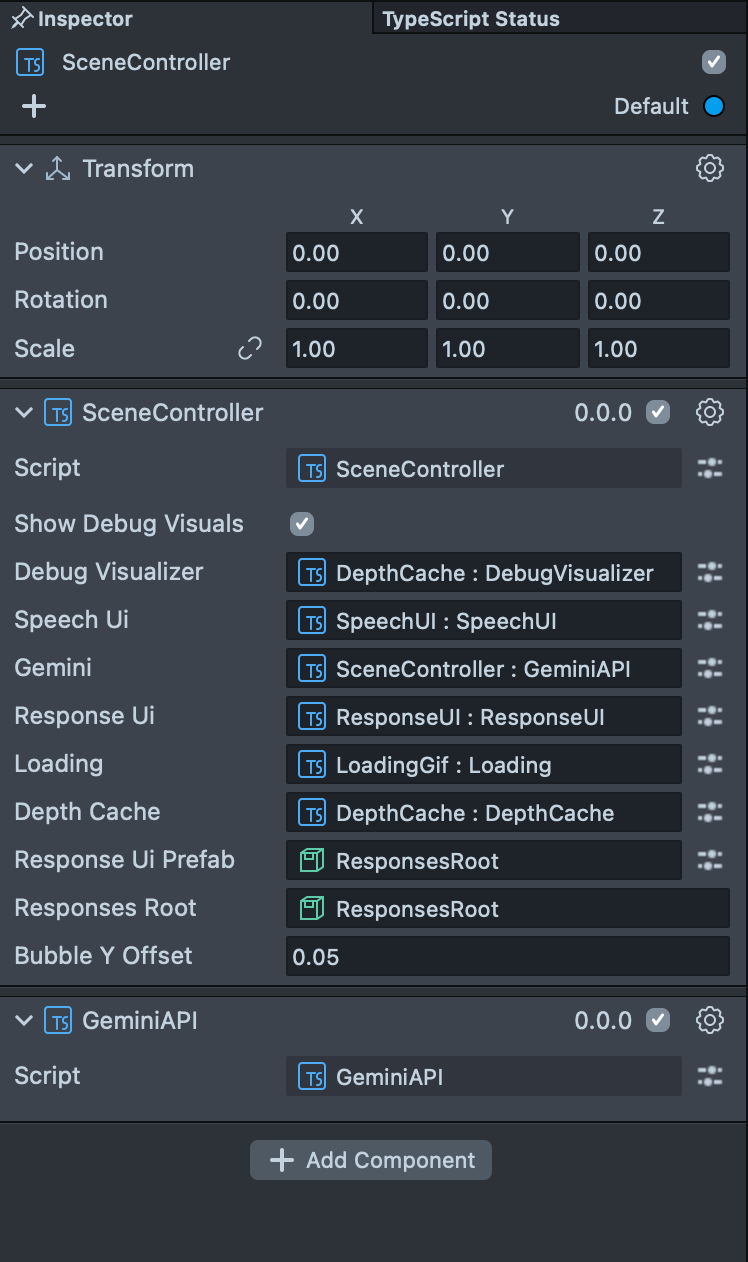Viewport: 748px width, 1262px height.
Task: Collapse the Transform section
Action: (24, 169)
